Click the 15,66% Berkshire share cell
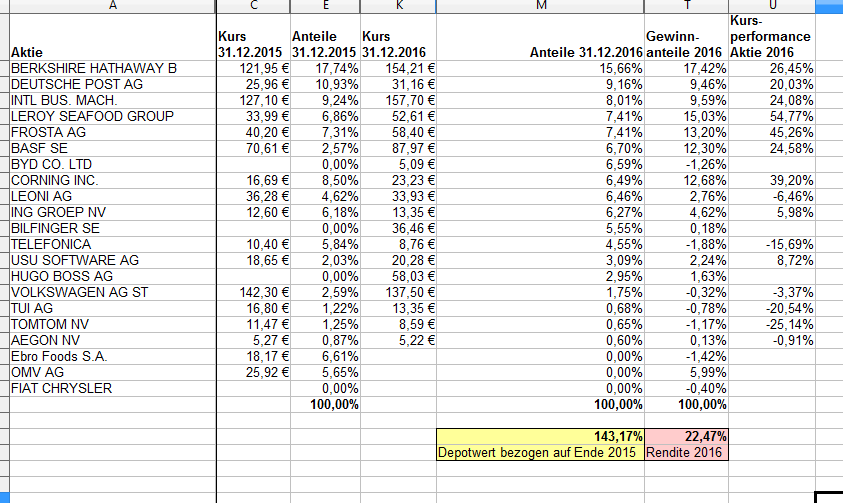The image size is (843, 503). pos(540,68)
